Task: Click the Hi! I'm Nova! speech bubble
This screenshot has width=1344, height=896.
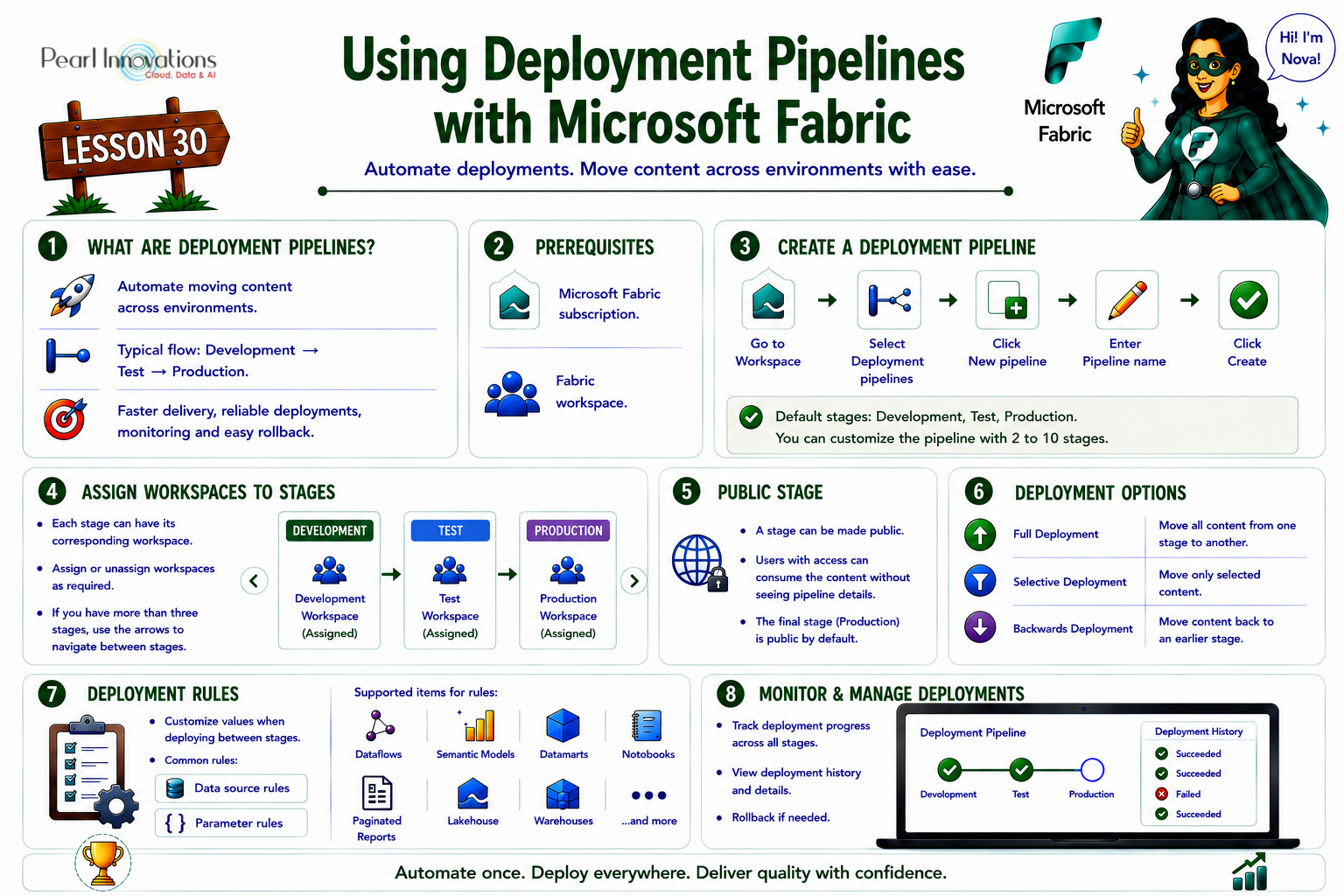Action: point(1300,48)
